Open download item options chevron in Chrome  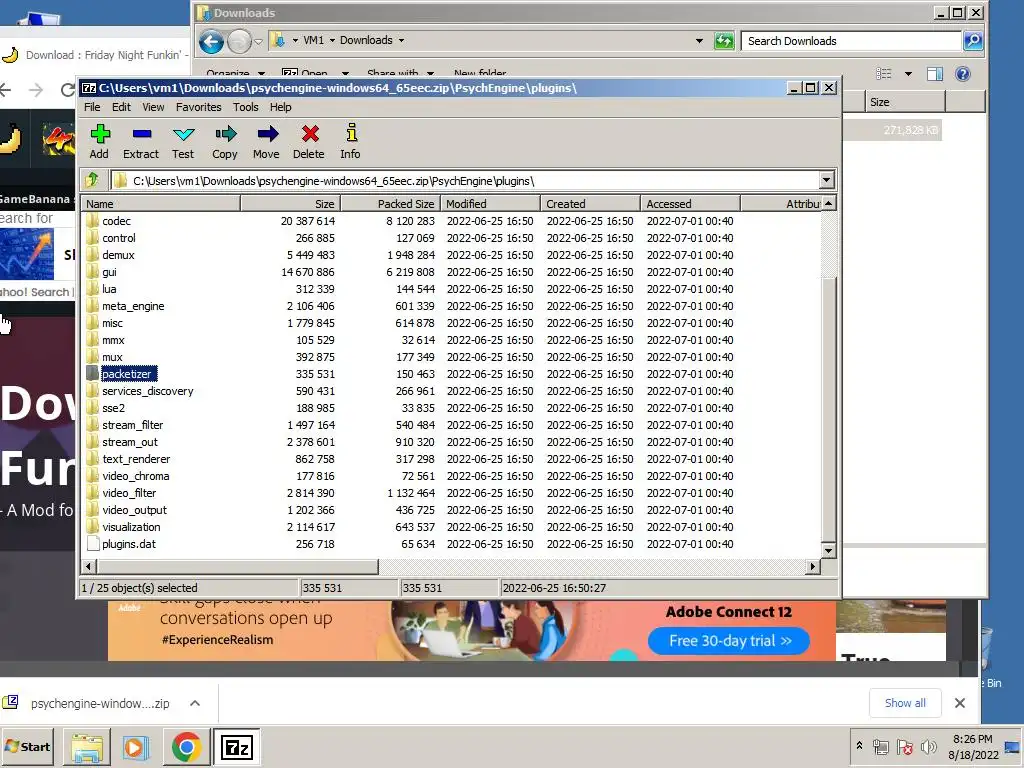point(195,703)
